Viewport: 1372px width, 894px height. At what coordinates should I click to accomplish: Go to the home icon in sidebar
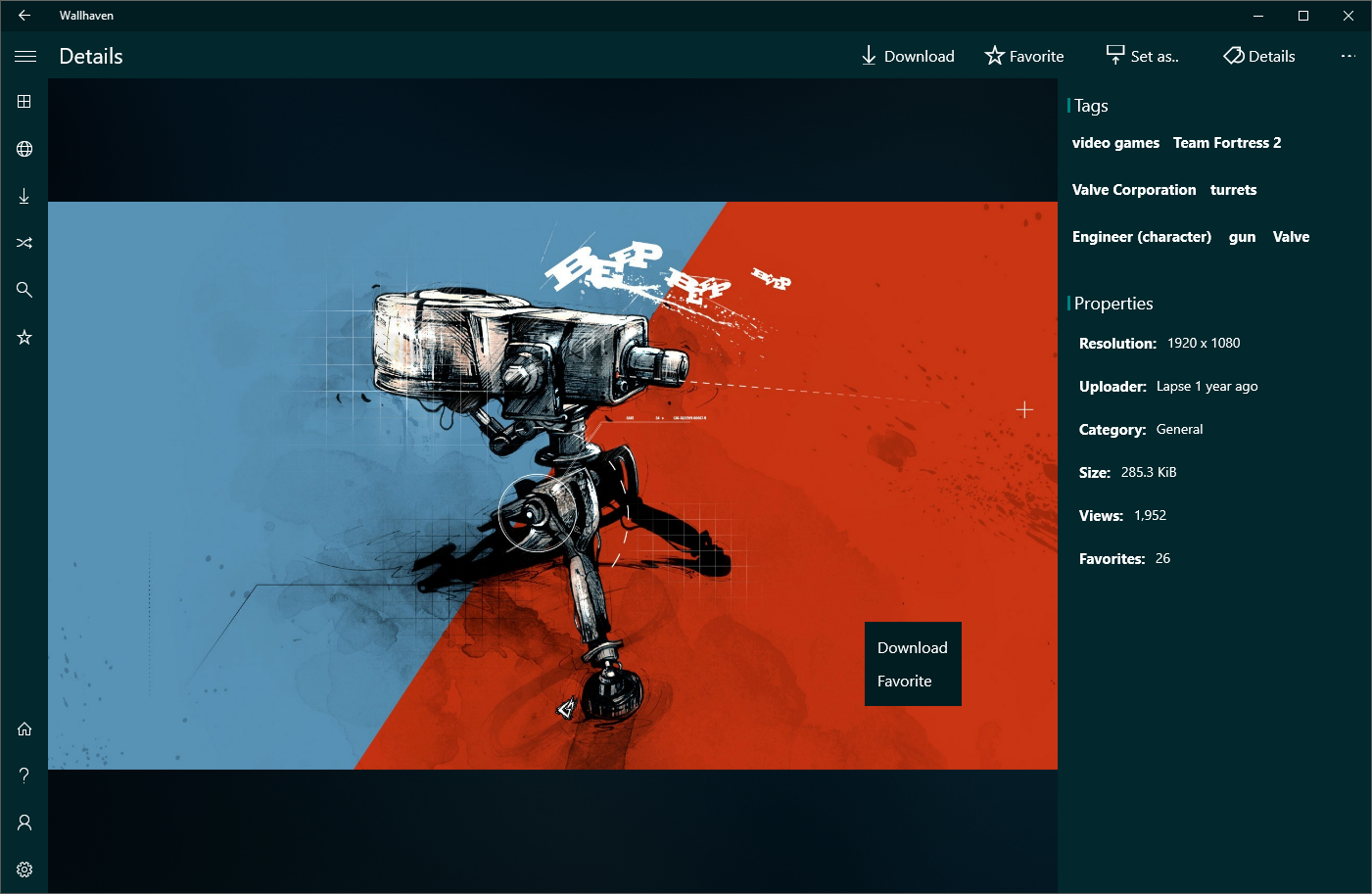click(24, 729)
